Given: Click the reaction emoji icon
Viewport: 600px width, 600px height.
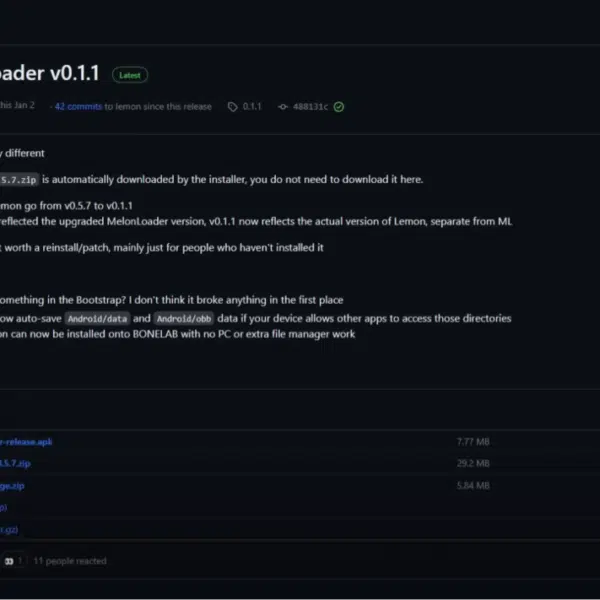Looking at the screenshot, I should point(9,561).
